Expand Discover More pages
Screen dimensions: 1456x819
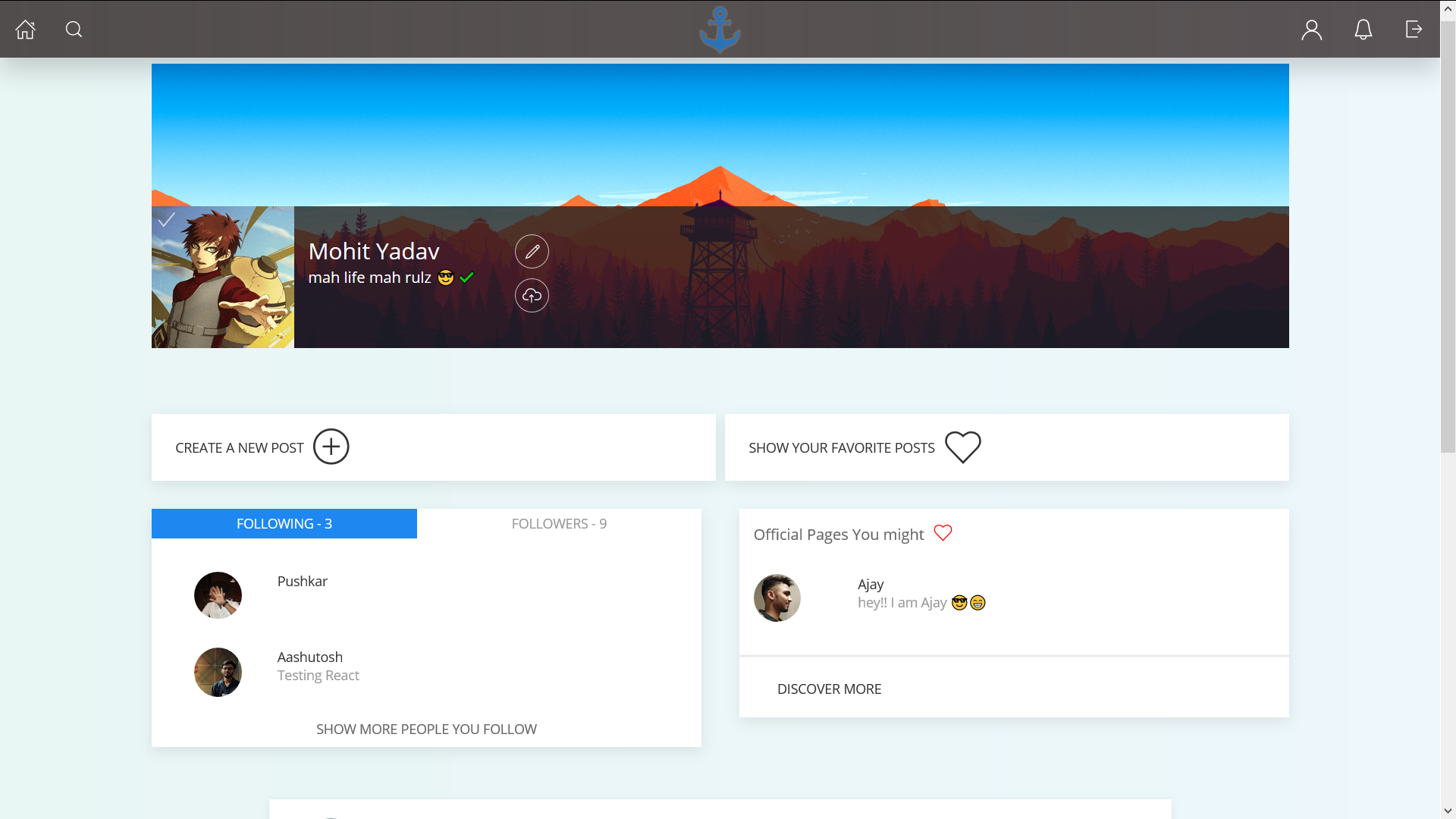[x=829, y=689]
